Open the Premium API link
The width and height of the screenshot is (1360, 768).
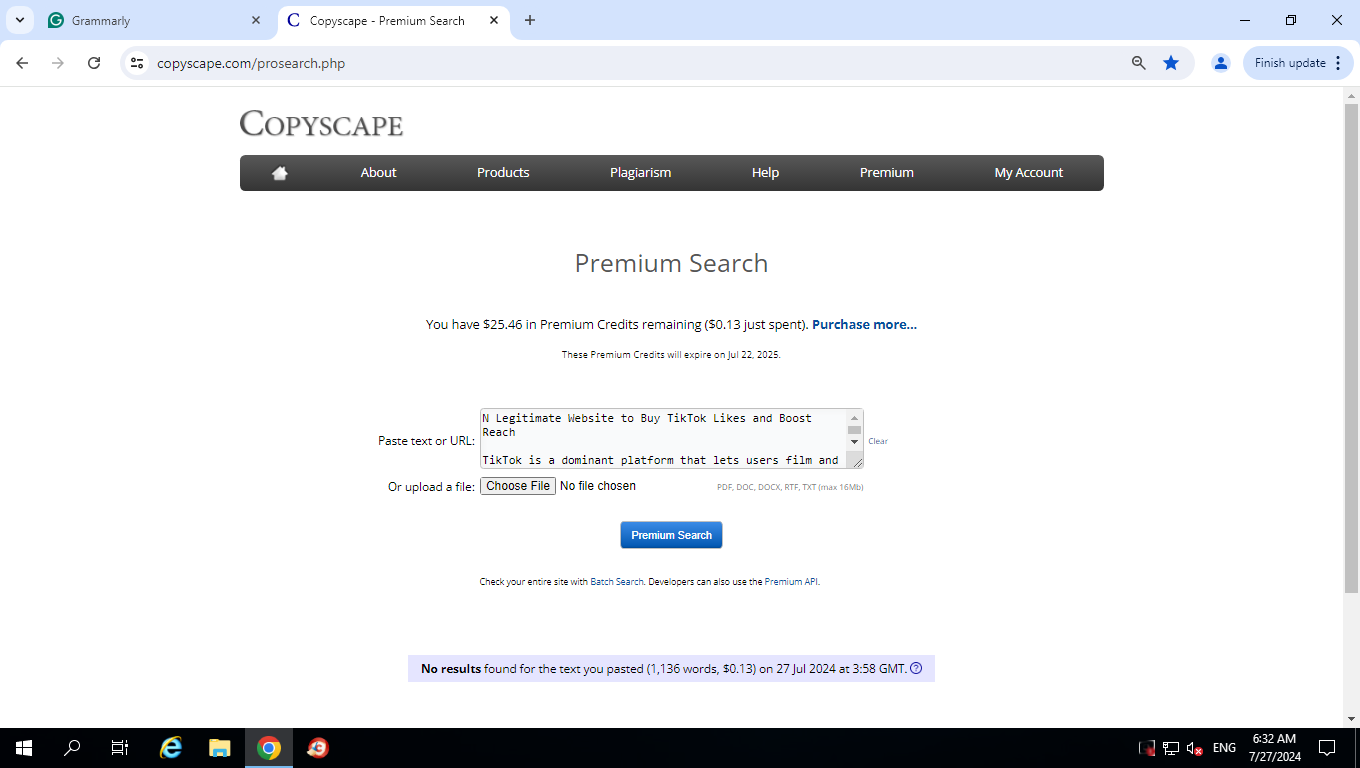coord(791,582)
